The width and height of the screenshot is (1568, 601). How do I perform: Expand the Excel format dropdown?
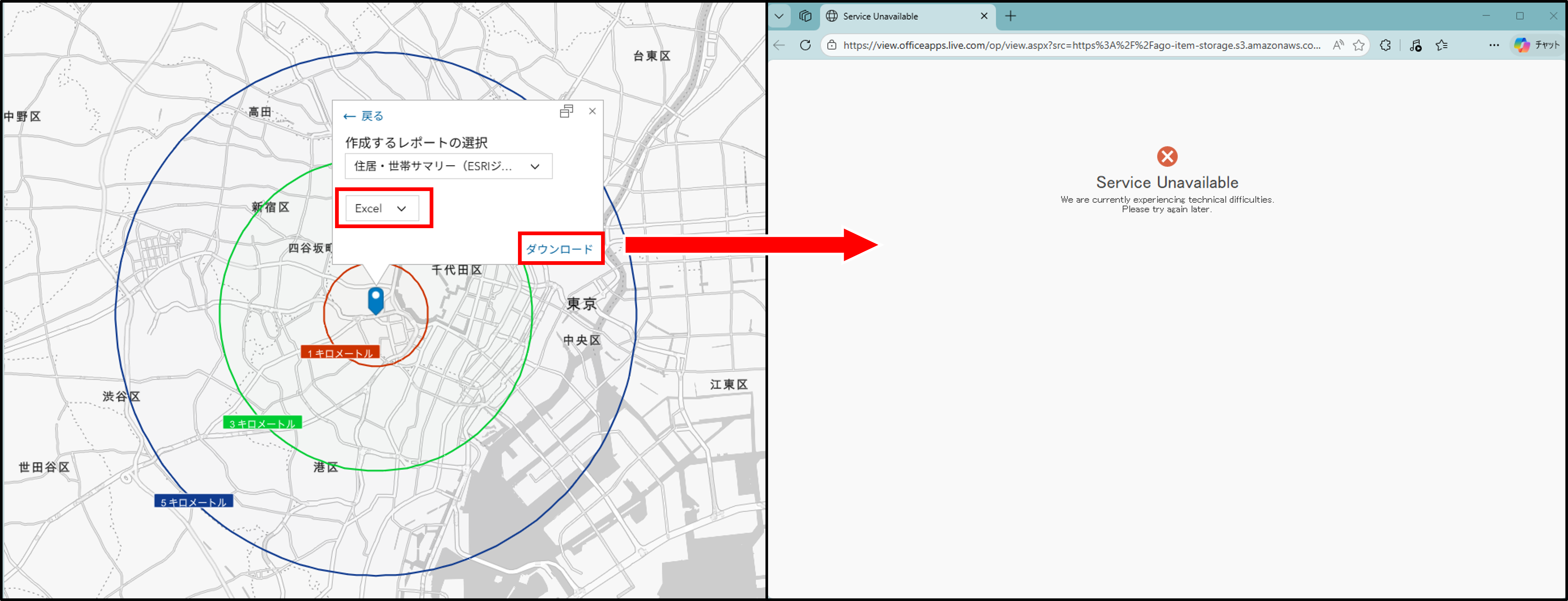click(x=382, y=208)
